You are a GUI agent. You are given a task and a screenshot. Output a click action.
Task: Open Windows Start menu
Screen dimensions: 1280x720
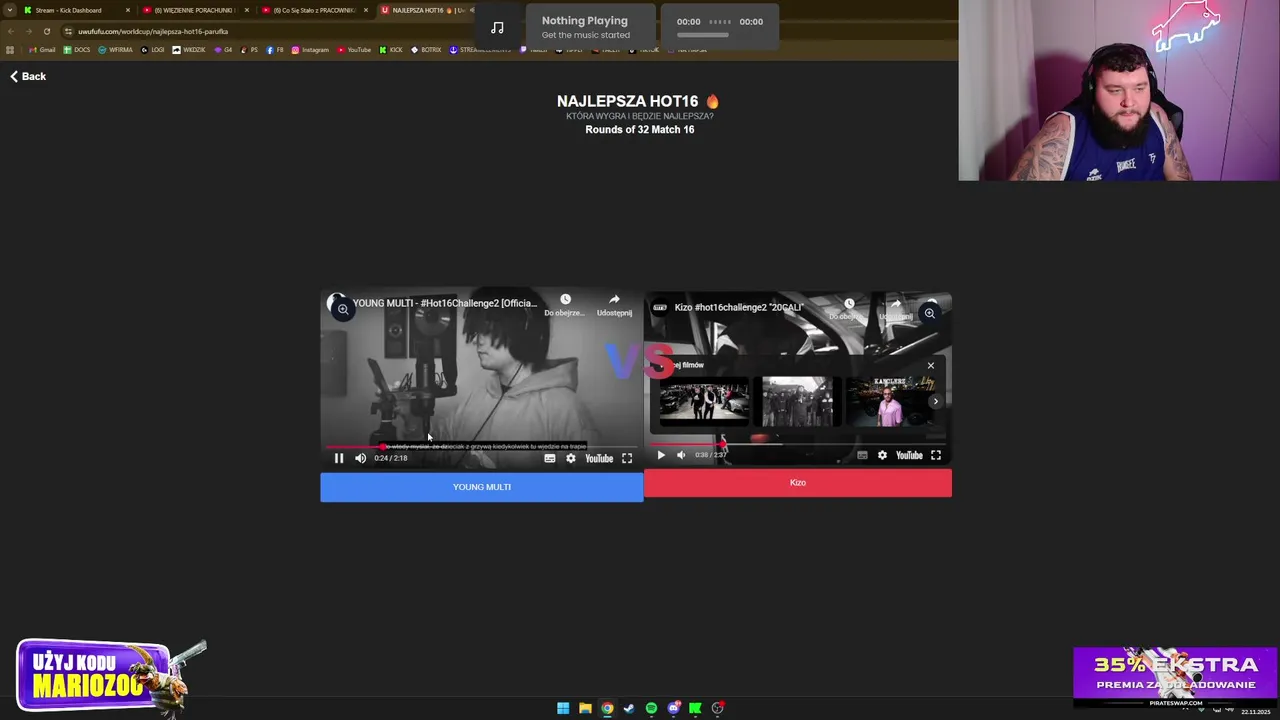(x=563, y=708)
